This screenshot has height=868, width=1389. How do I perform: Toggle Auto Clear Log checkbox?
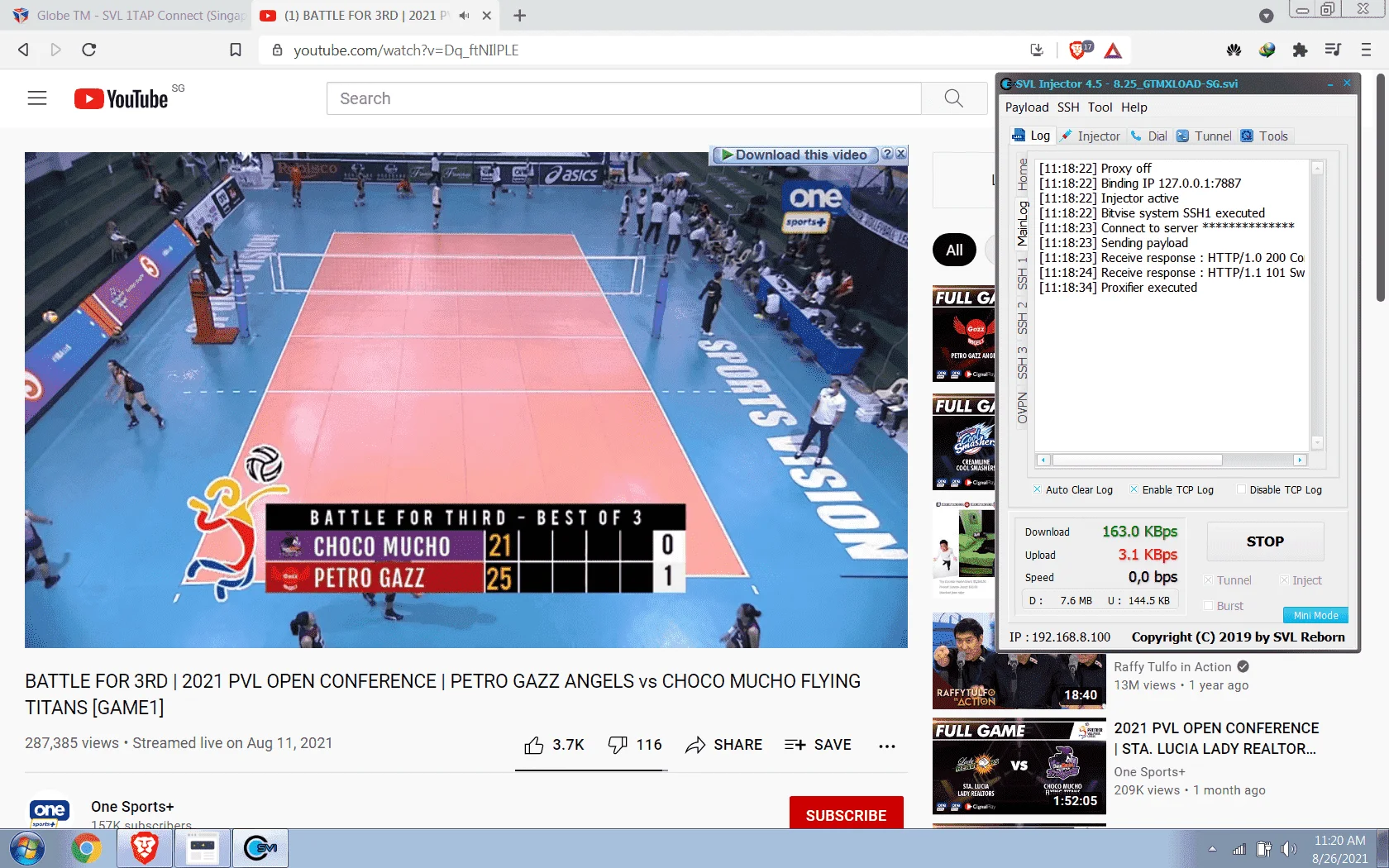click(x=1037, y=489)
